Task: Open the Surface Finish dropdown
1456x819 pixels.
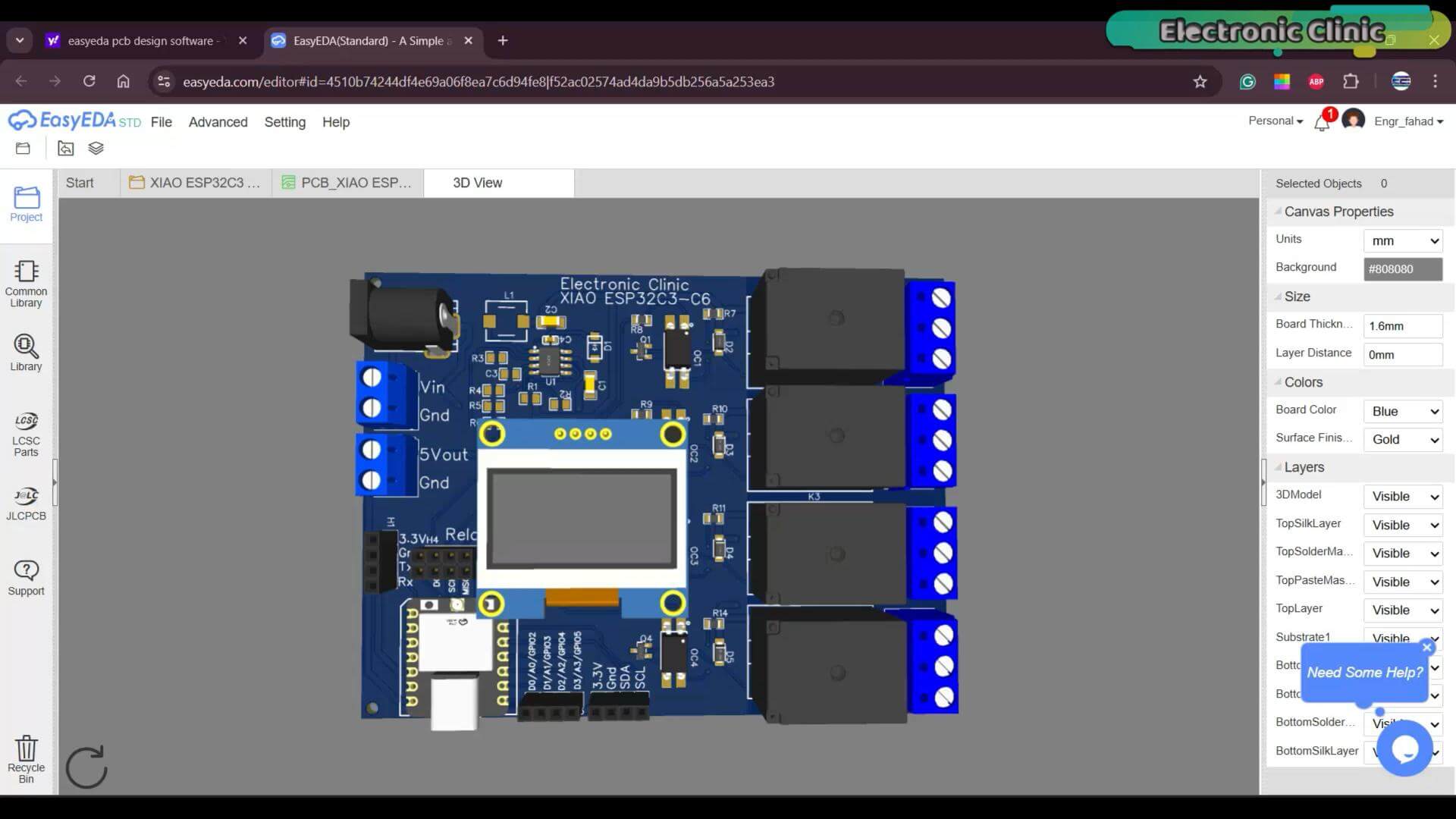Action: (x=1403, y=439)
